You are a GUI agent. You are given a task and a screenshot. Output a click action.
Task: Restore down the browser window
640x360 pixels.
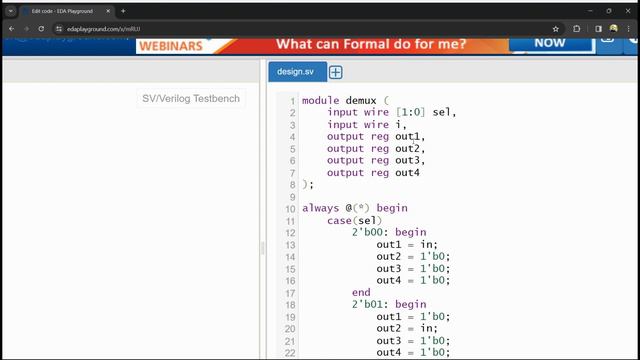[609, 11]
